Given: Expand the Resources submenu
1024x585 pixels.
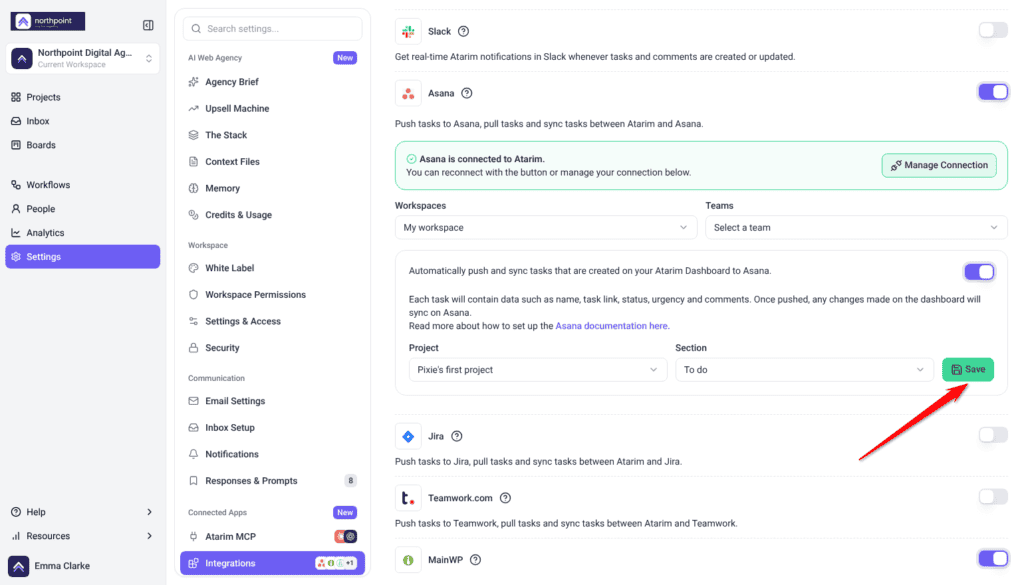Looking at the screenshot, I should 83,536.
